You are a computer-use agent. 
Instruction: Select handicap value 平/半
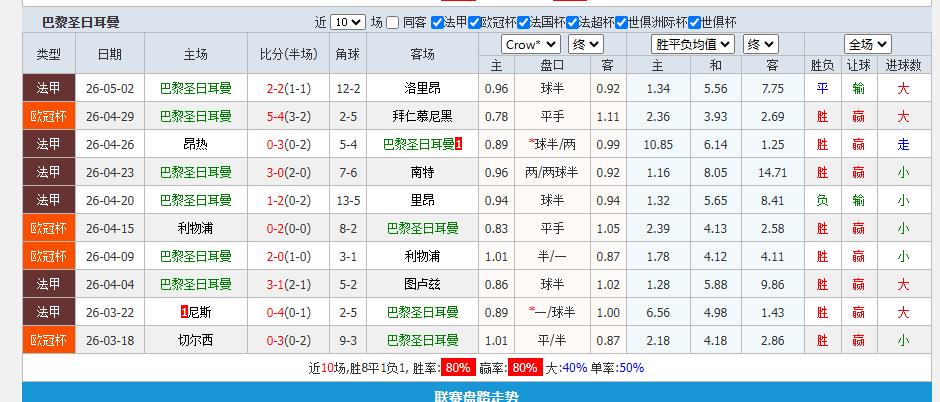click(x=552, y=340)
